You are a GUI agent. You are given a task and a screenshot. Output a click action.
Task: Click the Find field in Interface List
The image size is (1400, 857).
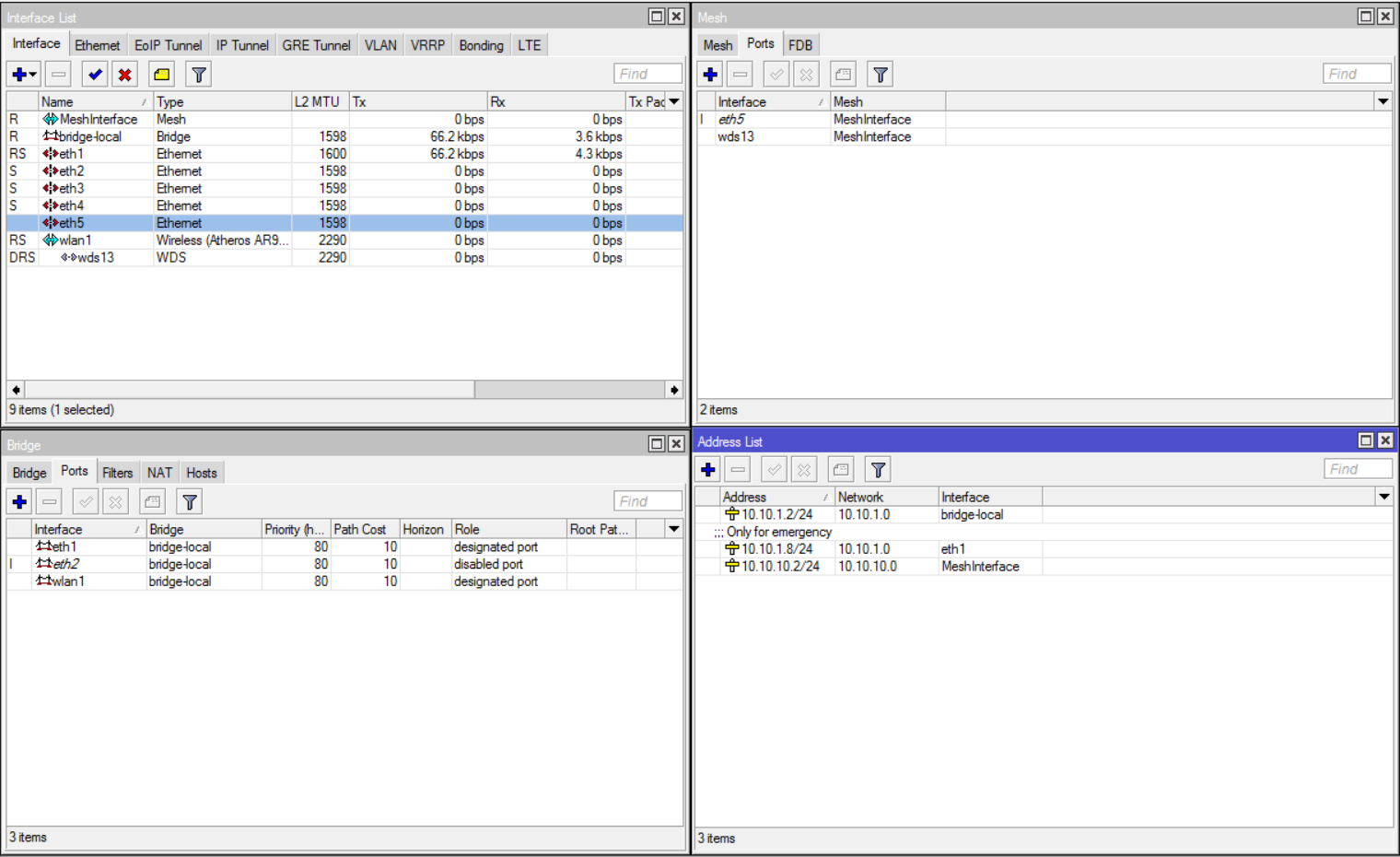pos(647,74)
